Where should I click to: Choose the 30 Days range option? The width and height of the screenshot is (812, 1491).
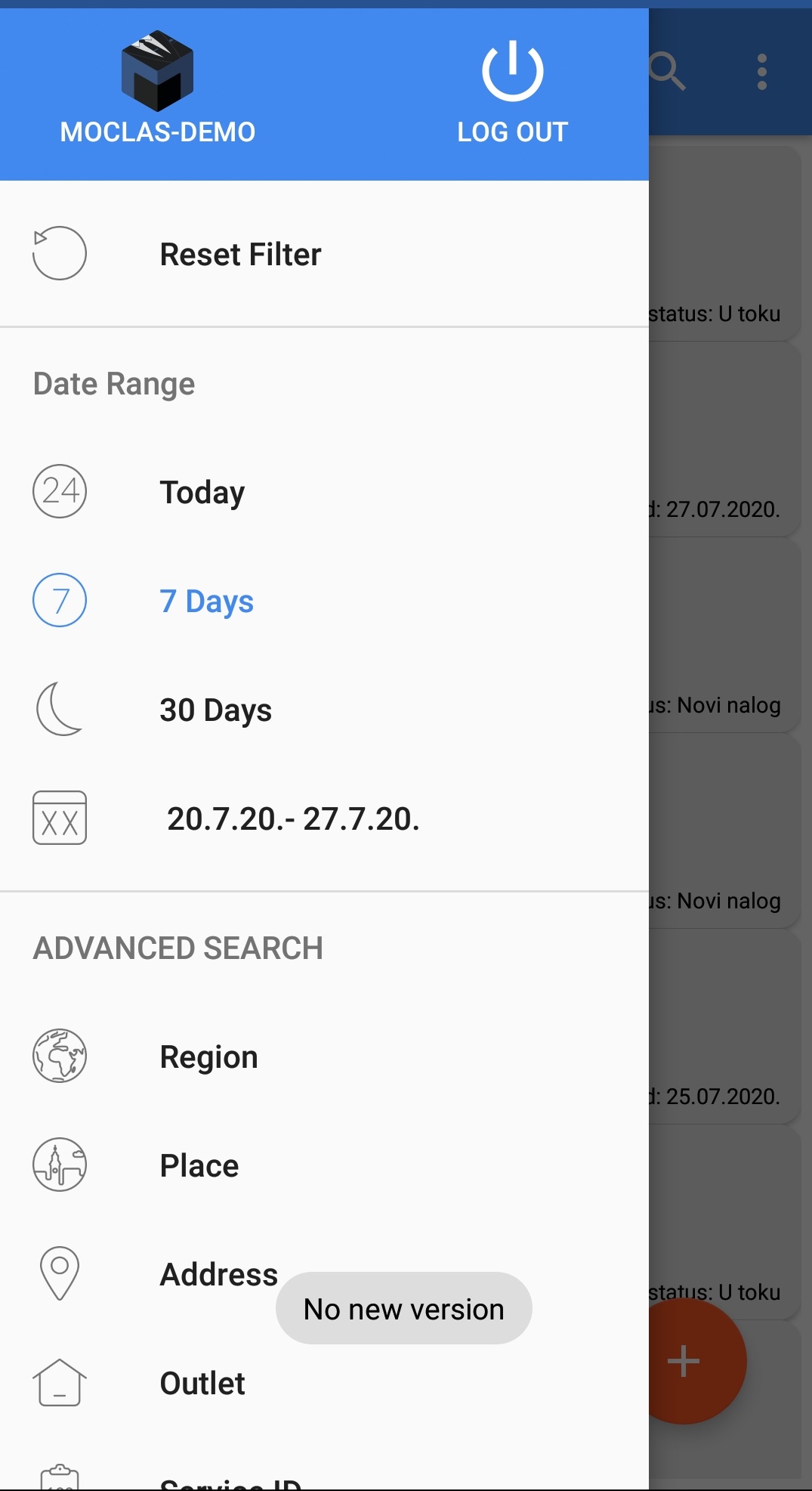tap(215, 710)
